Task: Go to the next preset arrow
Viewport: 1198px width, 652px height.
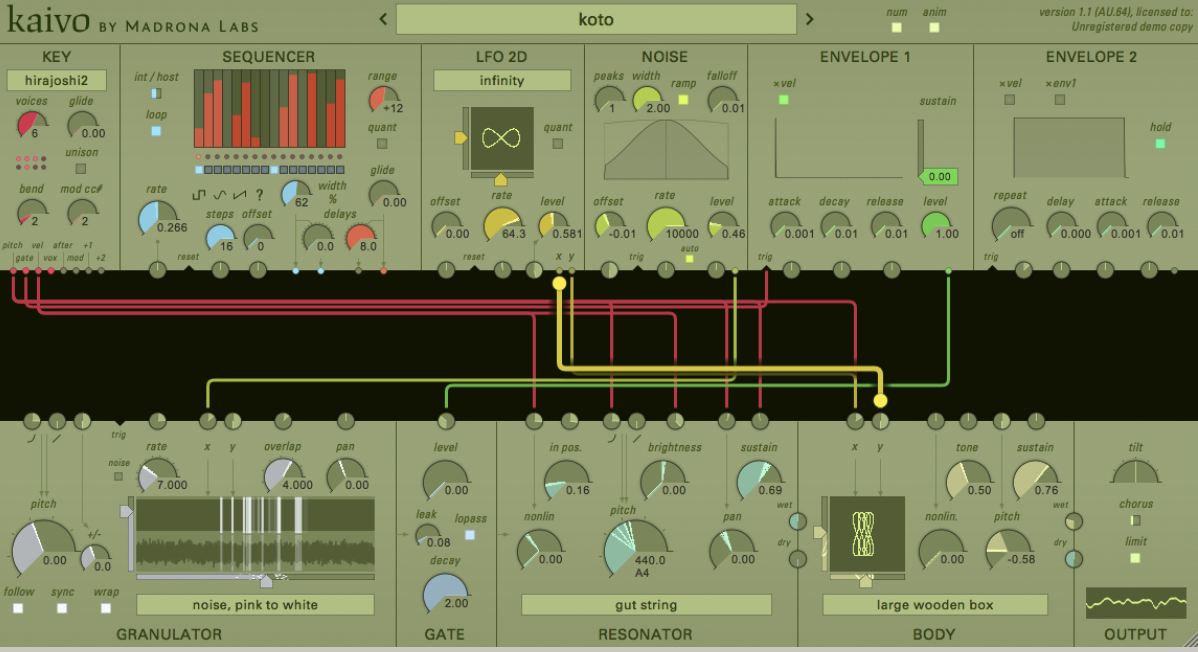Action: [809, 19]
